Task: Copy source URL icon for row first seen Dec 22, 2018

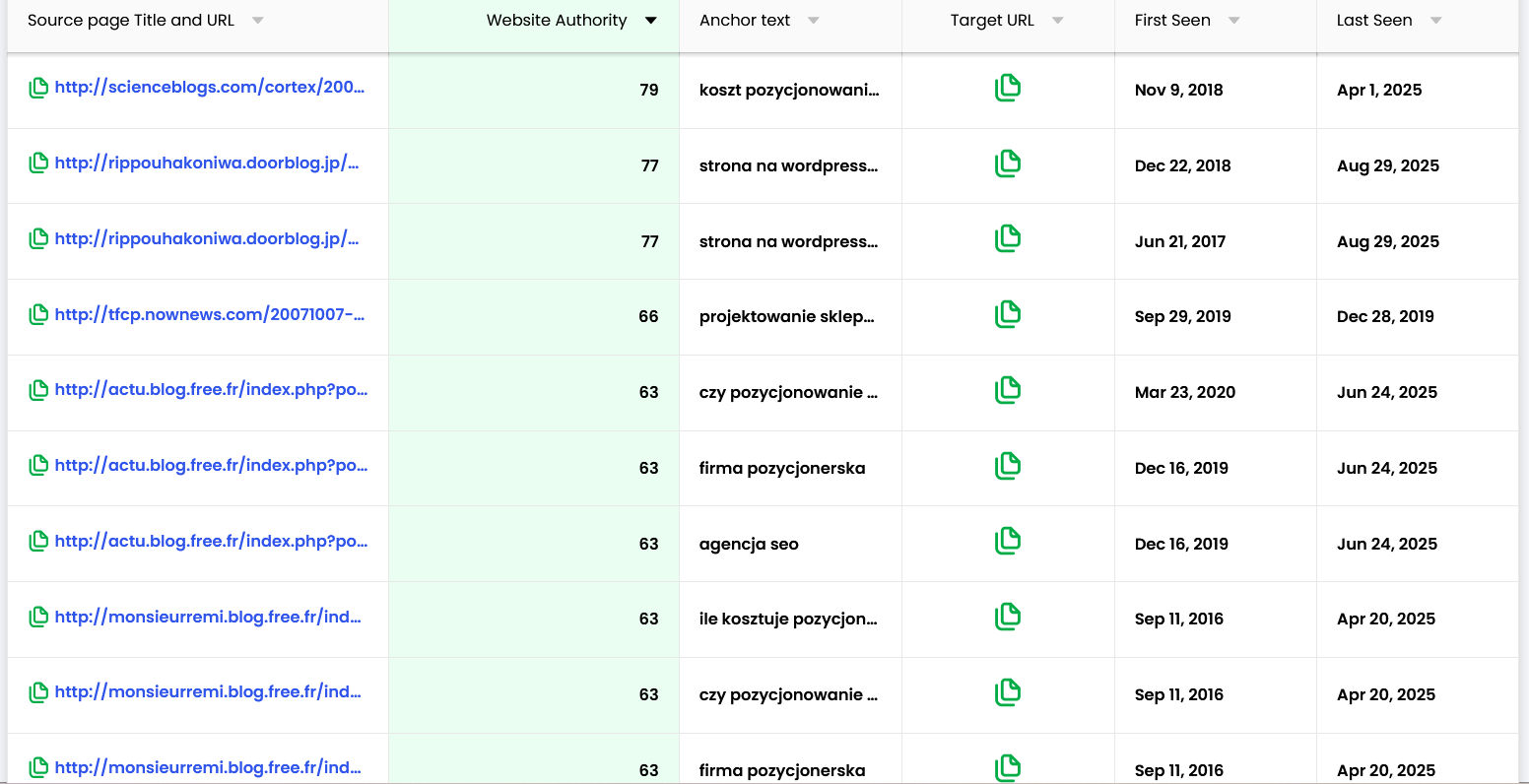Action: [38, 163]
